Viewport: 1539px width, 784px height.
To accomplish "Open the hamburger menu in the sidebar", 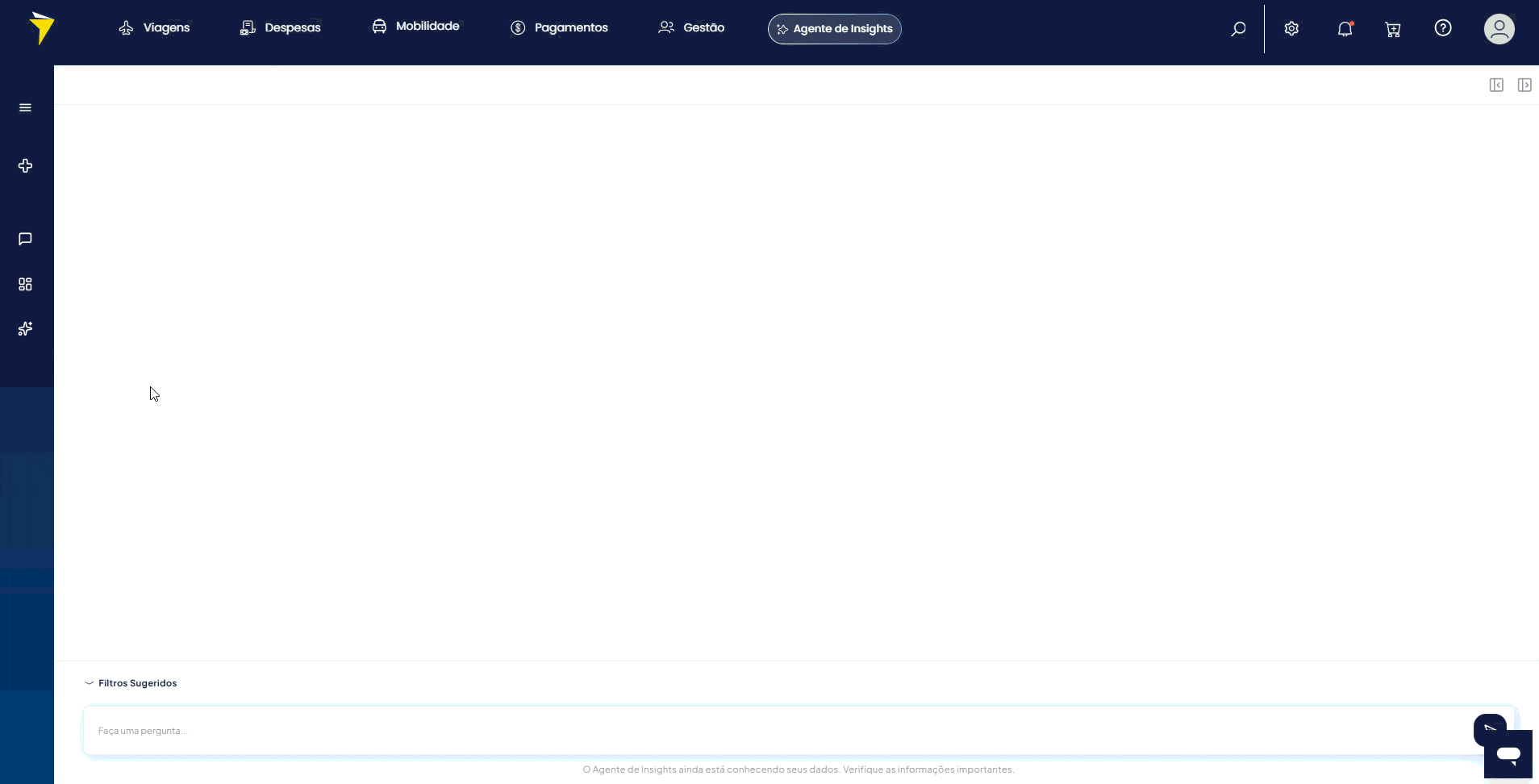I will 26,108.
